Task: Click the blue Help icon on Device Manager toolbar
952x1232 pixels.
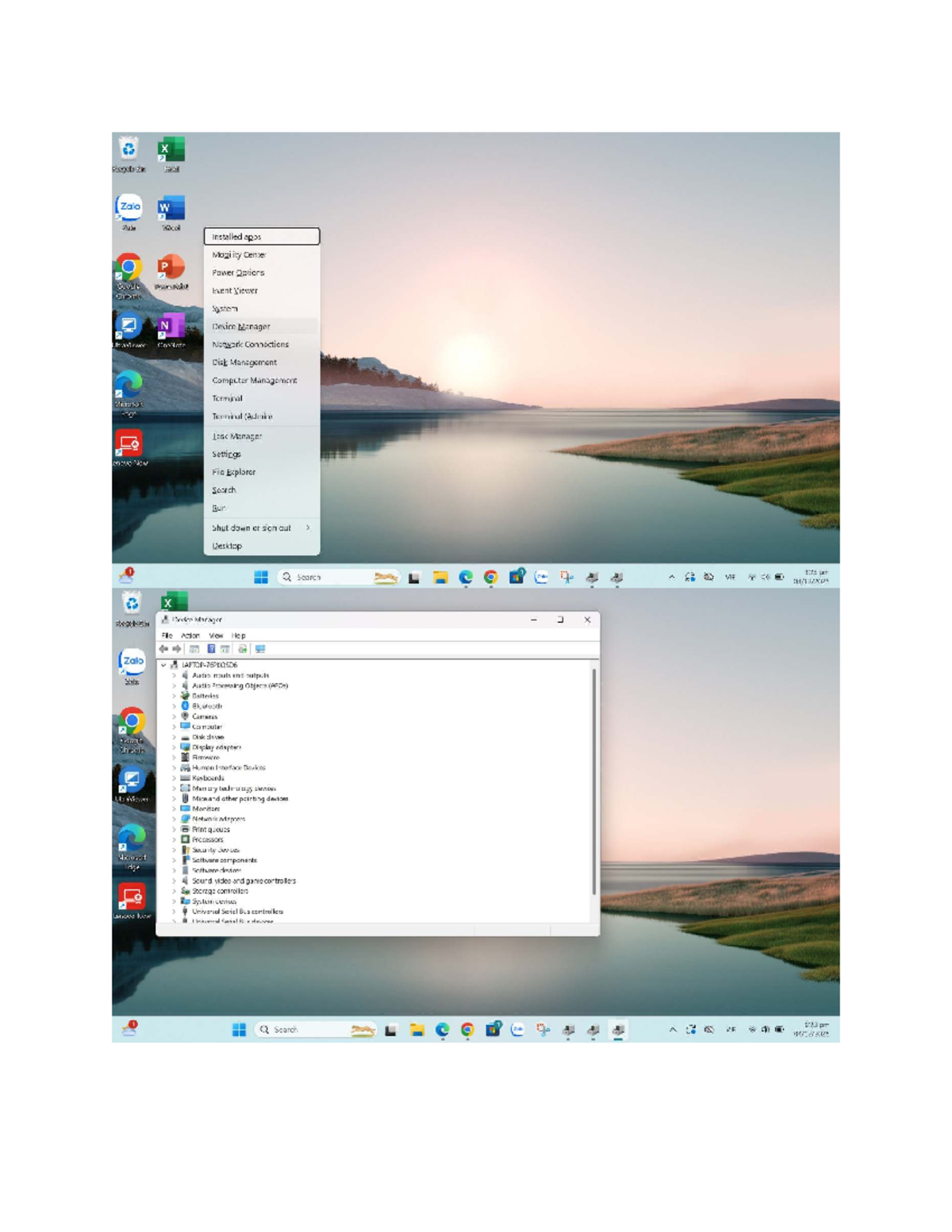Action: point(210,649)
